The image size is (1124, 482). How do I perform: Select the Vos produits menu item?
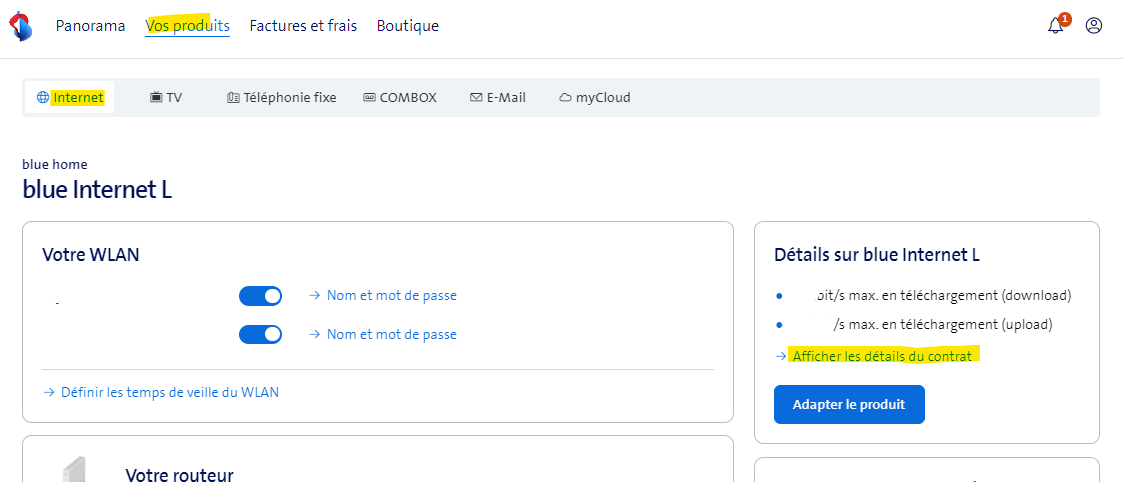tap(187, 26)
